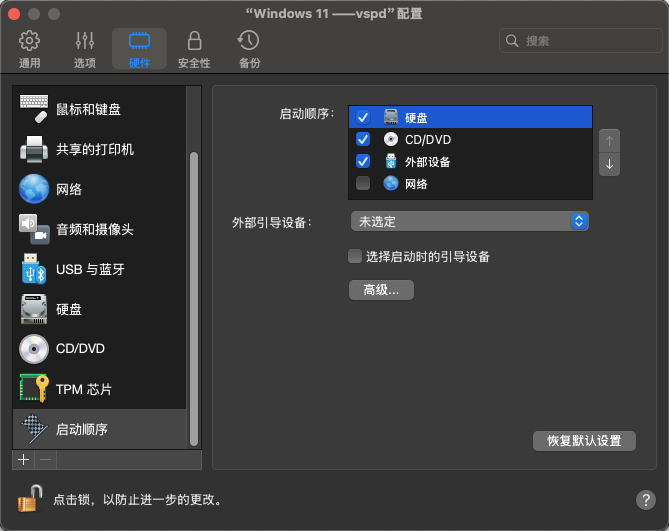The height and width of the screenshot is (531, 669).
Task: Open help with the question mark button
Action: [x=646, y=499]
